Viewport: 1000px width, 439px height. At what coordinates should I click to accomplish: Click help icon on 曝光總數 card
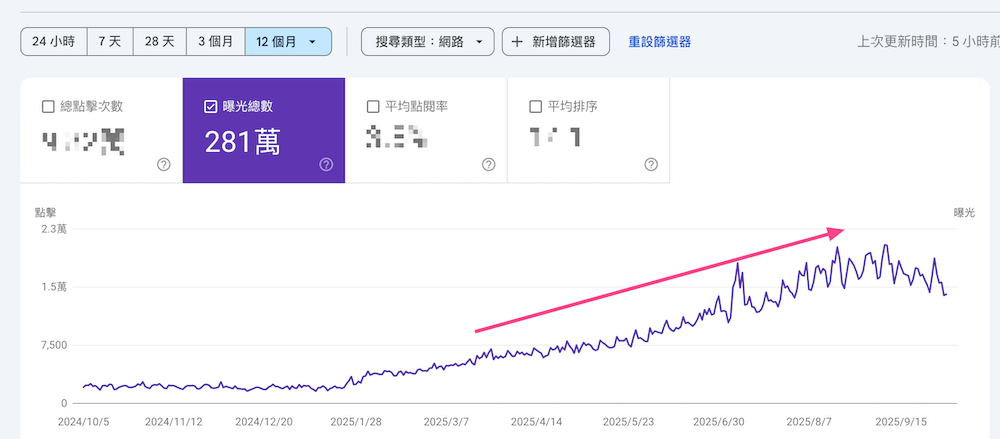(326, 165)
